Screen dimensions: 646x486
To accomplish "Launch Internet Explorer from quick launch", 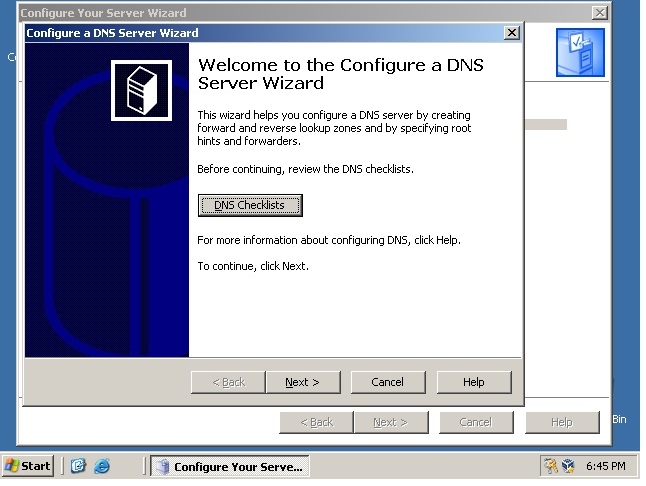I will (x=102, y=466).
